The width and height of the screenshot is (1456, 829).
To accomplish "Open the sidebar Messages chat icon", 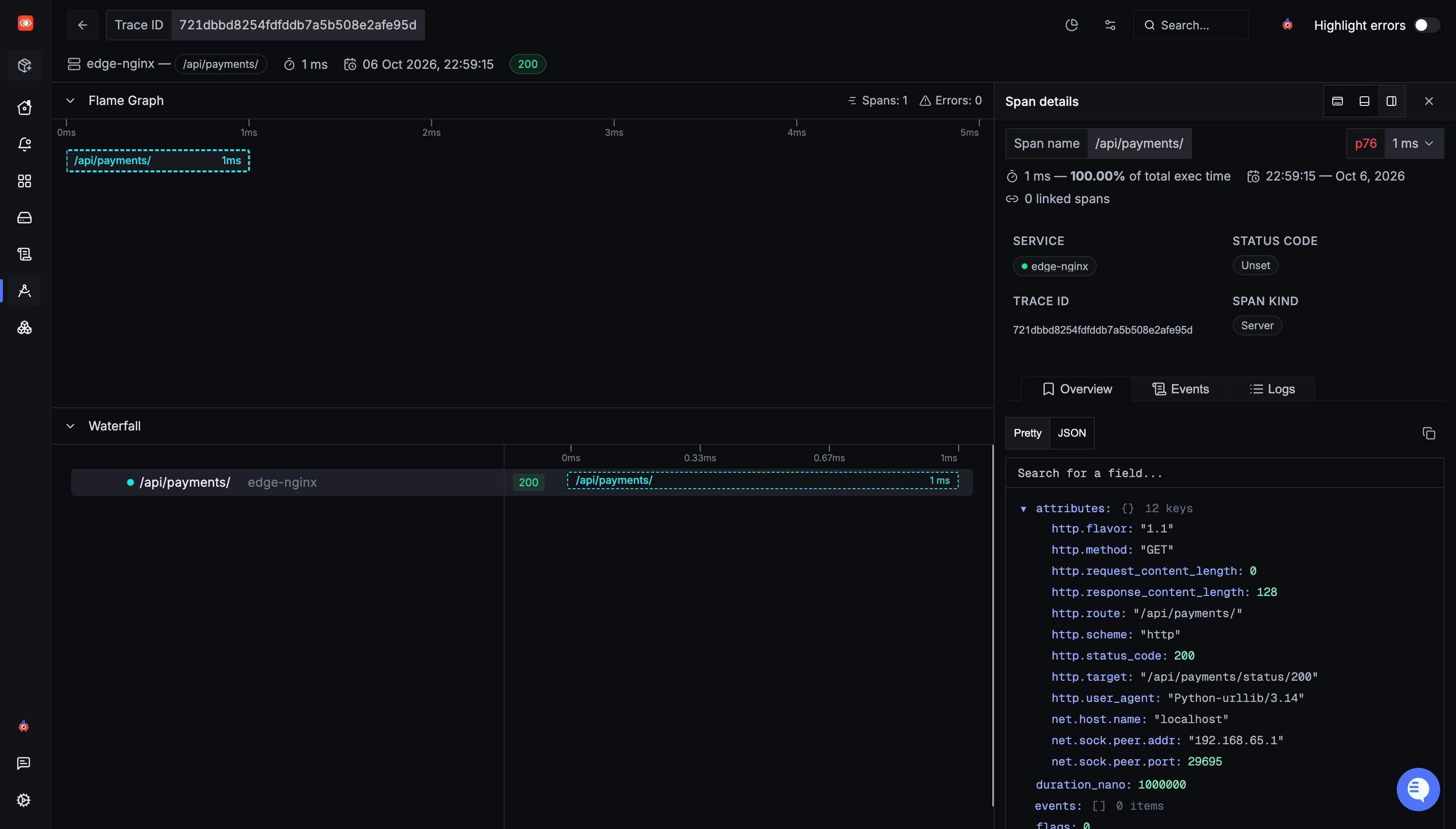I will click(x=23, y=763).
